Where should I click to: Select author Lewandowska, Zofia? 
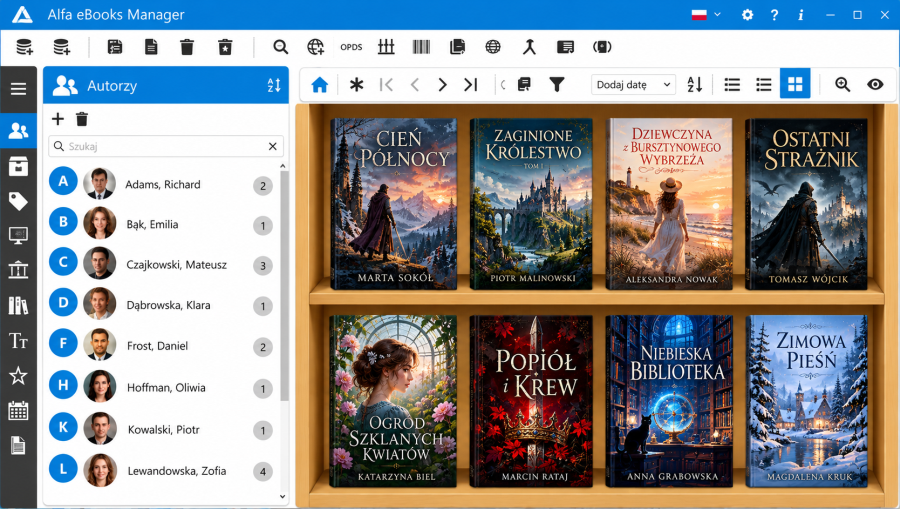161,471
